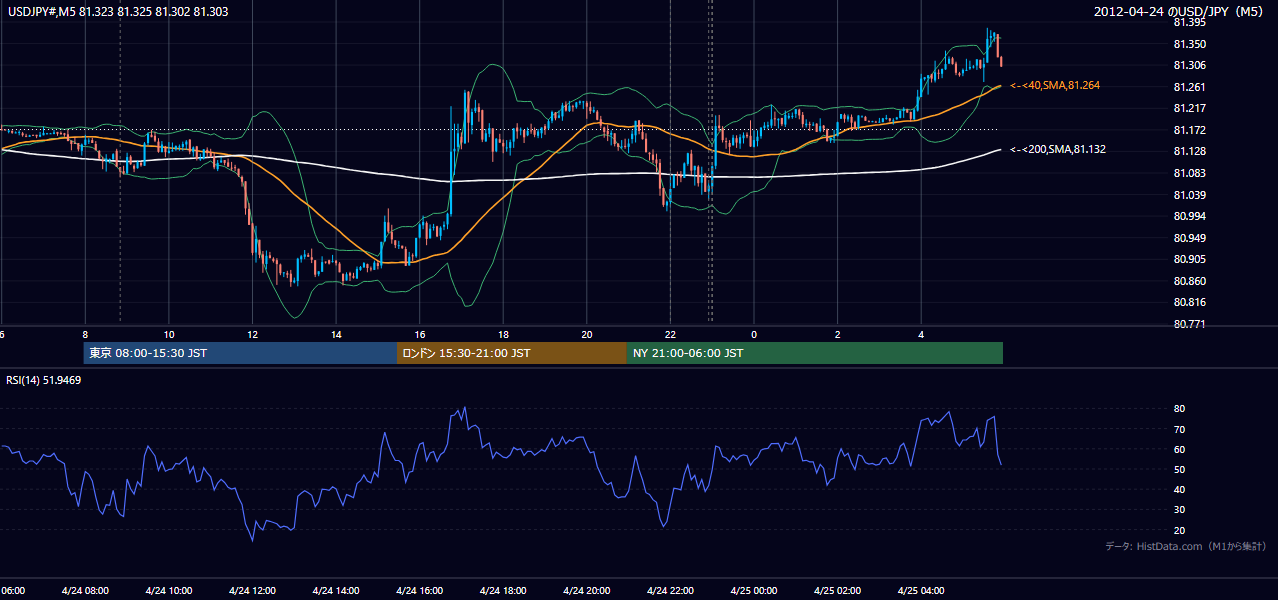Click the 4/24 22:00 time axis label
This screenshot has height=600, width=1278.
670,590
